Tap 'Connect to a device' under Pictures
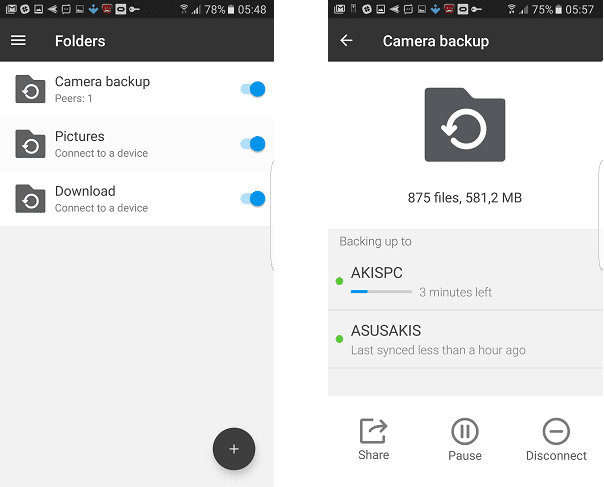Image resolution: width=604 pixels, height=487 pixels. (x=101, y=153)
